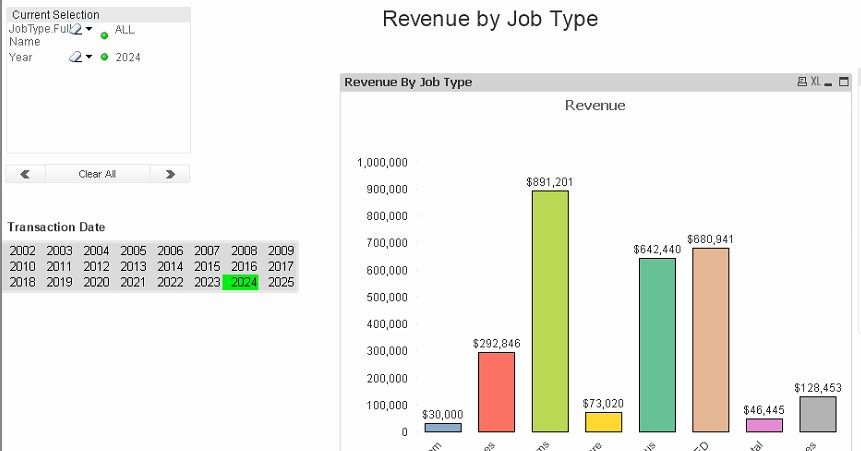
Task: Pick year 2015 from the year list
Action: 207,266
